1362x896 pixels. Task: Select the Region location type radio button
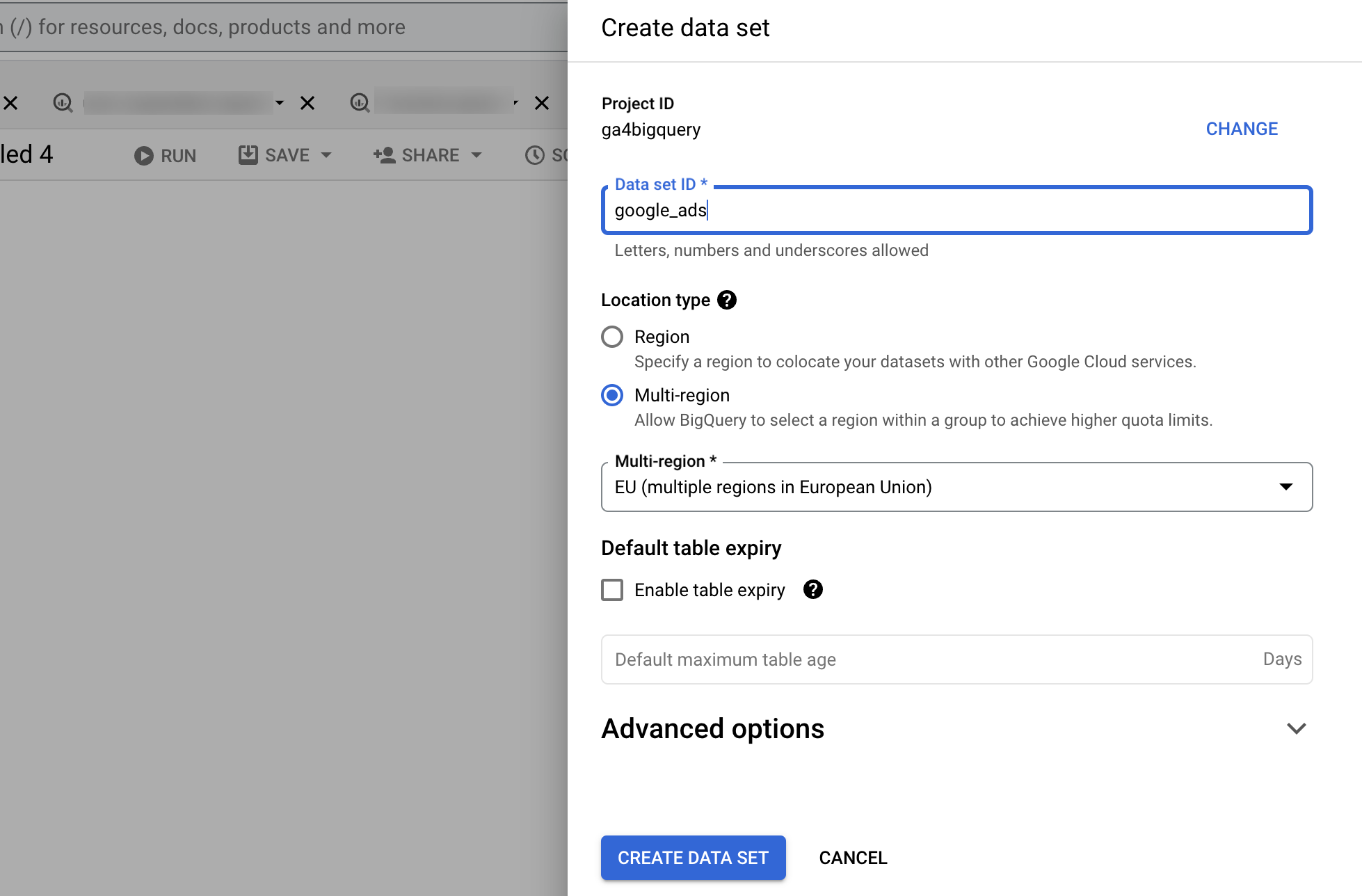[x=612, y=337]
